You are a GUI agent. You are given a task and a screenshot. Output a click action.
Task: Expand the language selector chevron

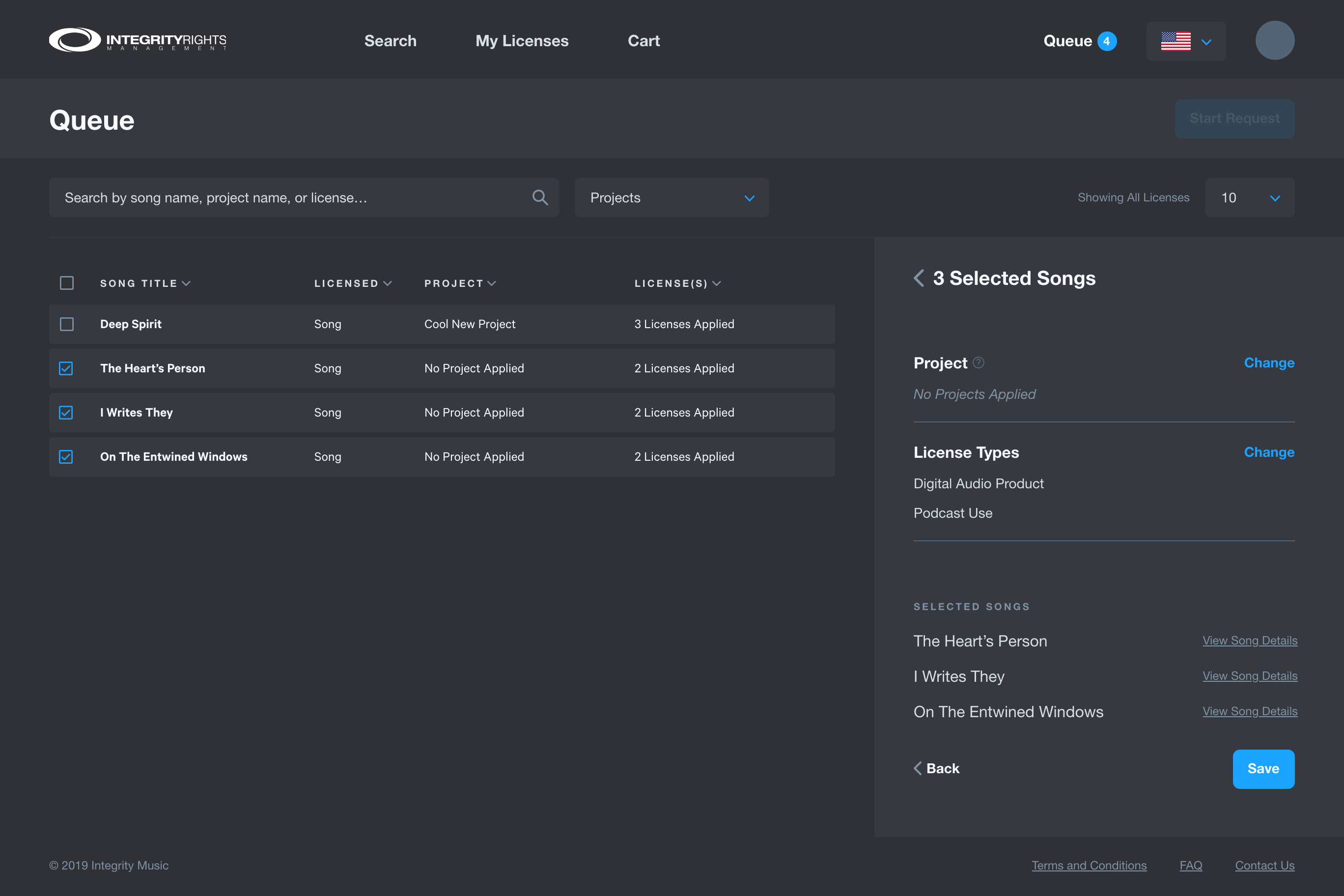coord(1206,42)
